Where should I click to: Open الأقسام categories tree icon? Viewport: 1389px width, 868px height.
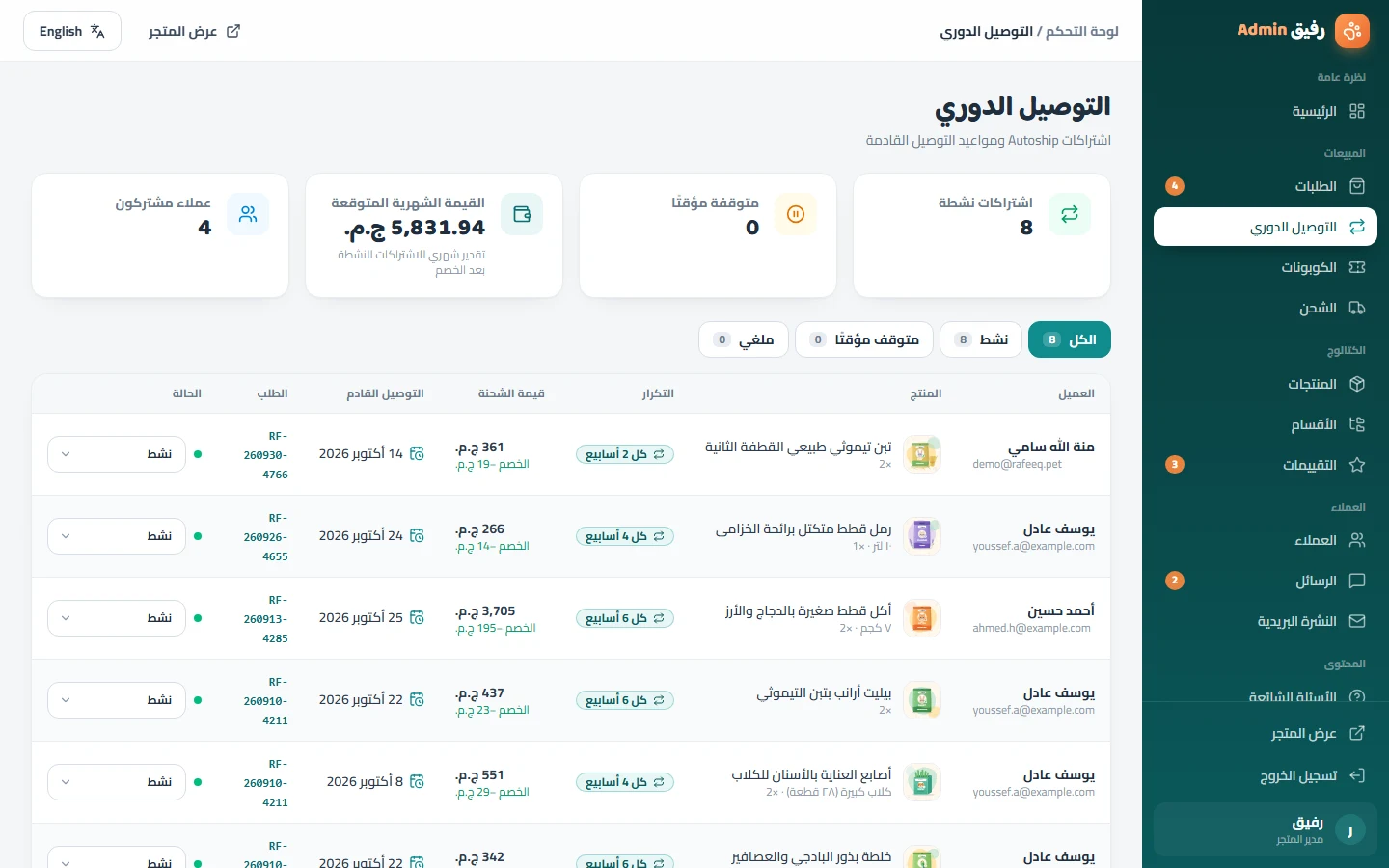pos(1357,424)
